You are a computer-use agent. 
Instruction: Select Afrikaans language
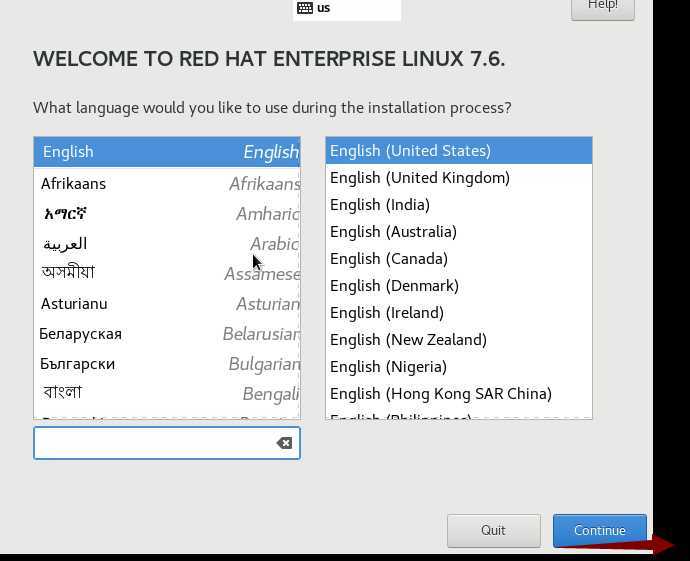[x=167, y=183]
